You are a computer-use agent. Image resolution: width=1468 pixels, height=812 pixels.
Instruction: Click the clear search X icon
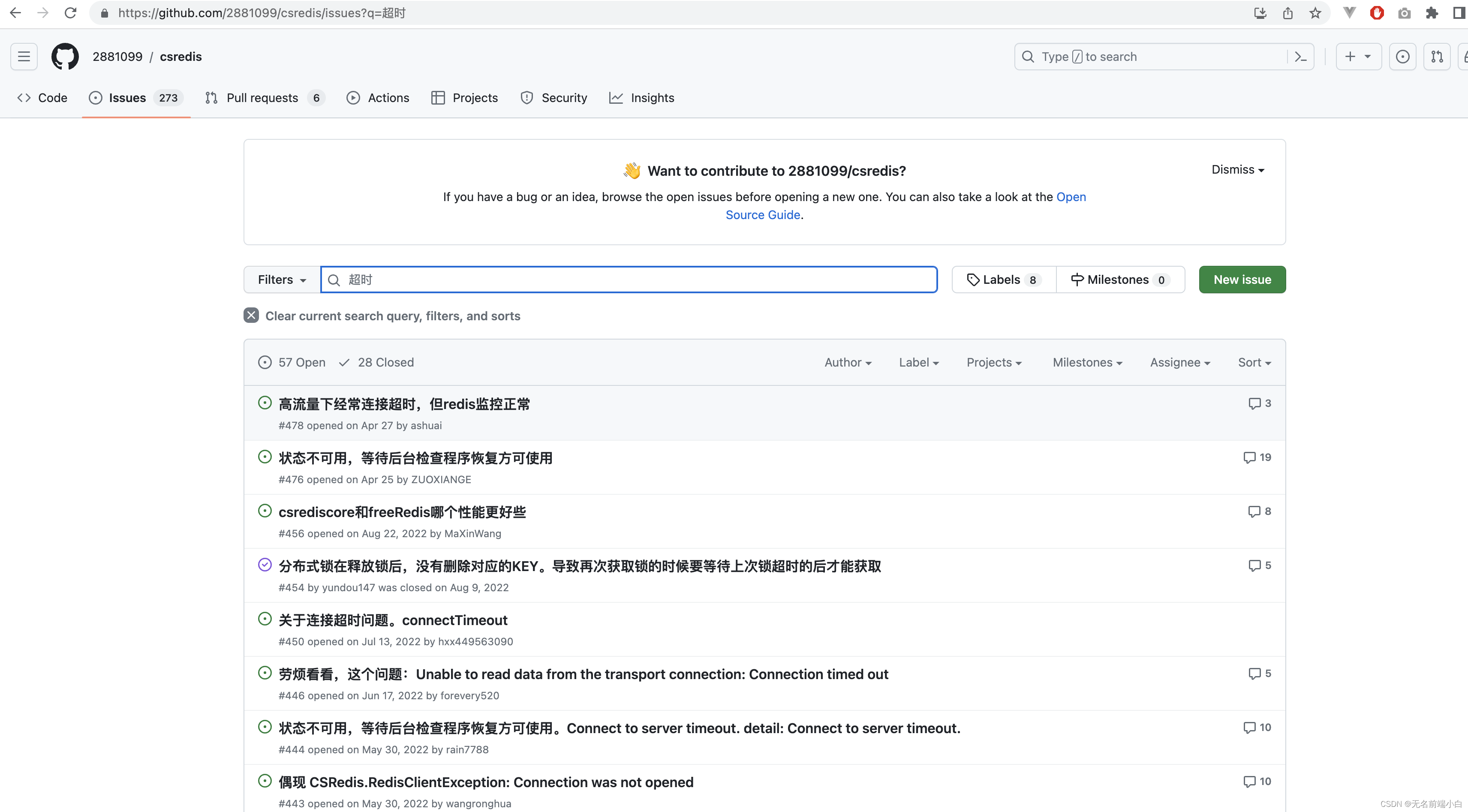[251, 315]
